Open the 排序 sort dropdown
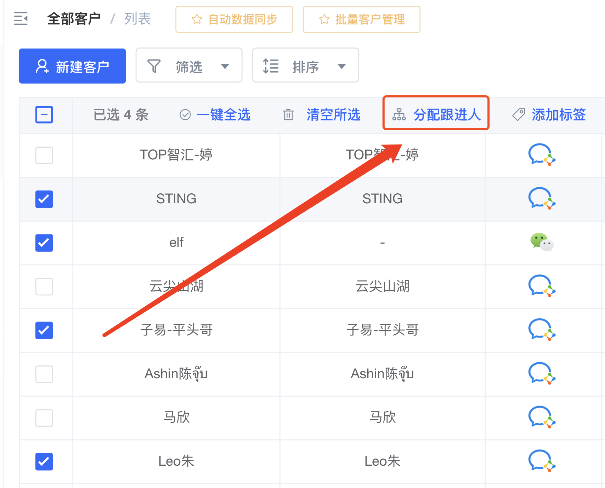This screenshot has width=605, height=488. [305, 65]
